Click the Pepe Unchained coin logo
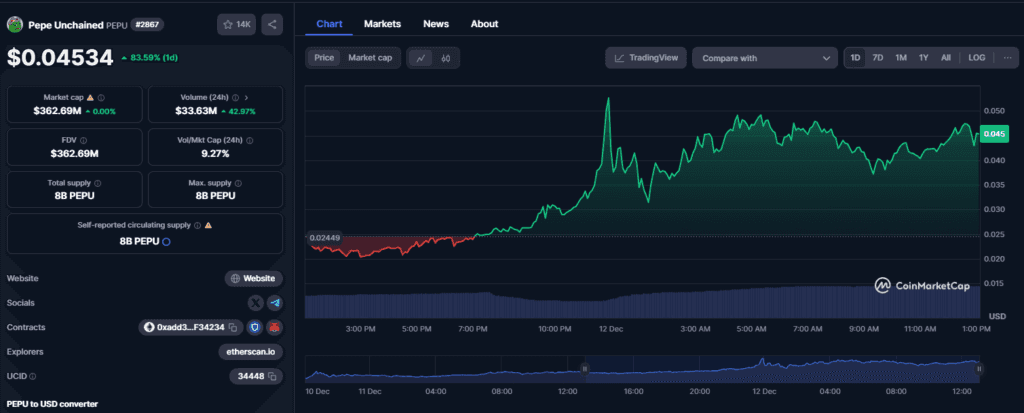 pyautogui.click(x=15, y=25)
